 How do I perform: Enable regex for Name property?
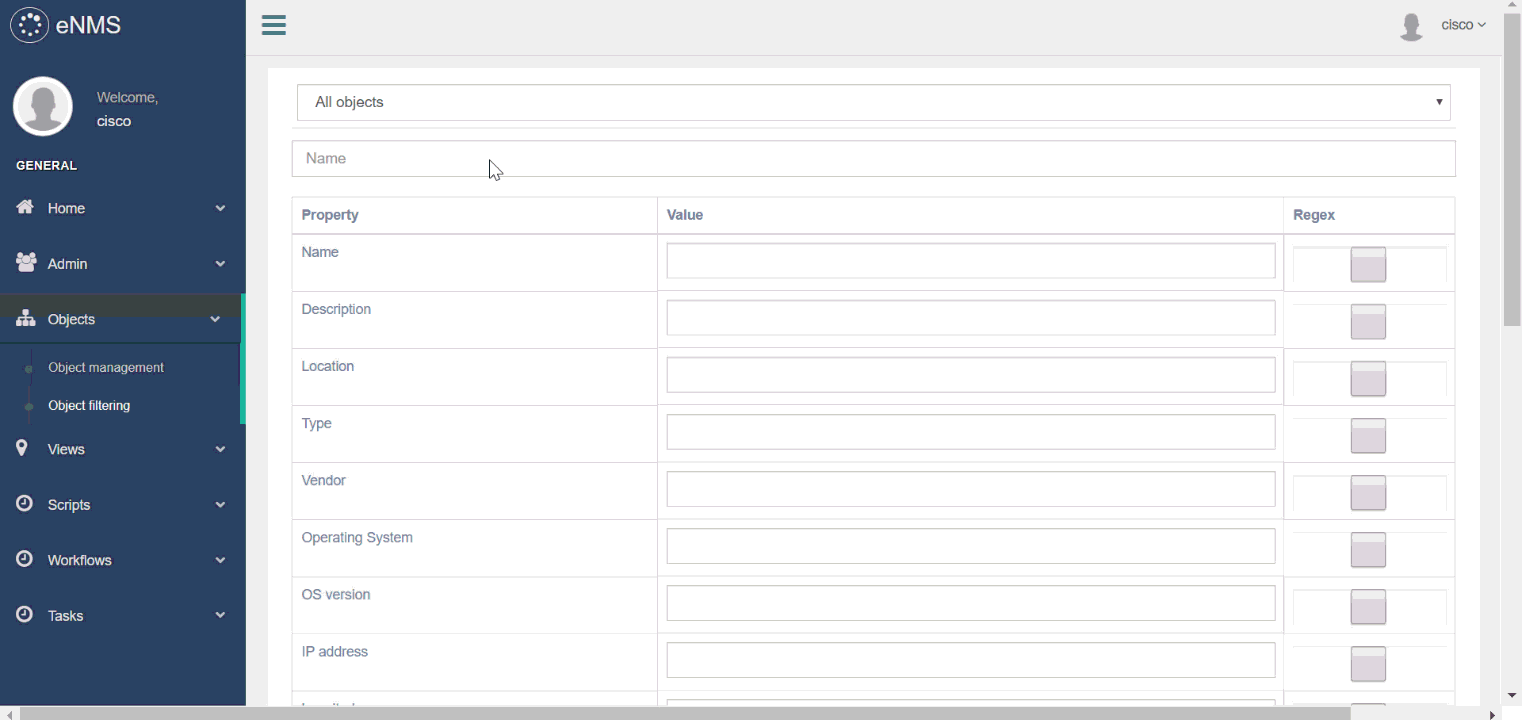1368,264
